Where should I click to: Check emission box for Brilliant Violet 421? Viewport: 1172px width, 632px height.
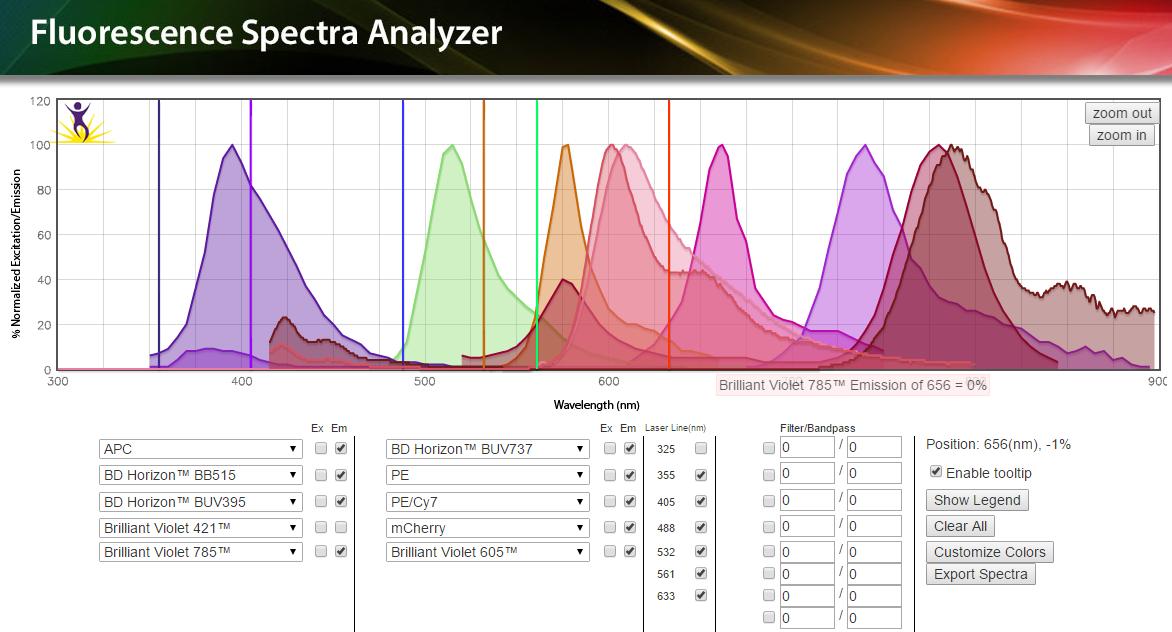pos(341,527)
